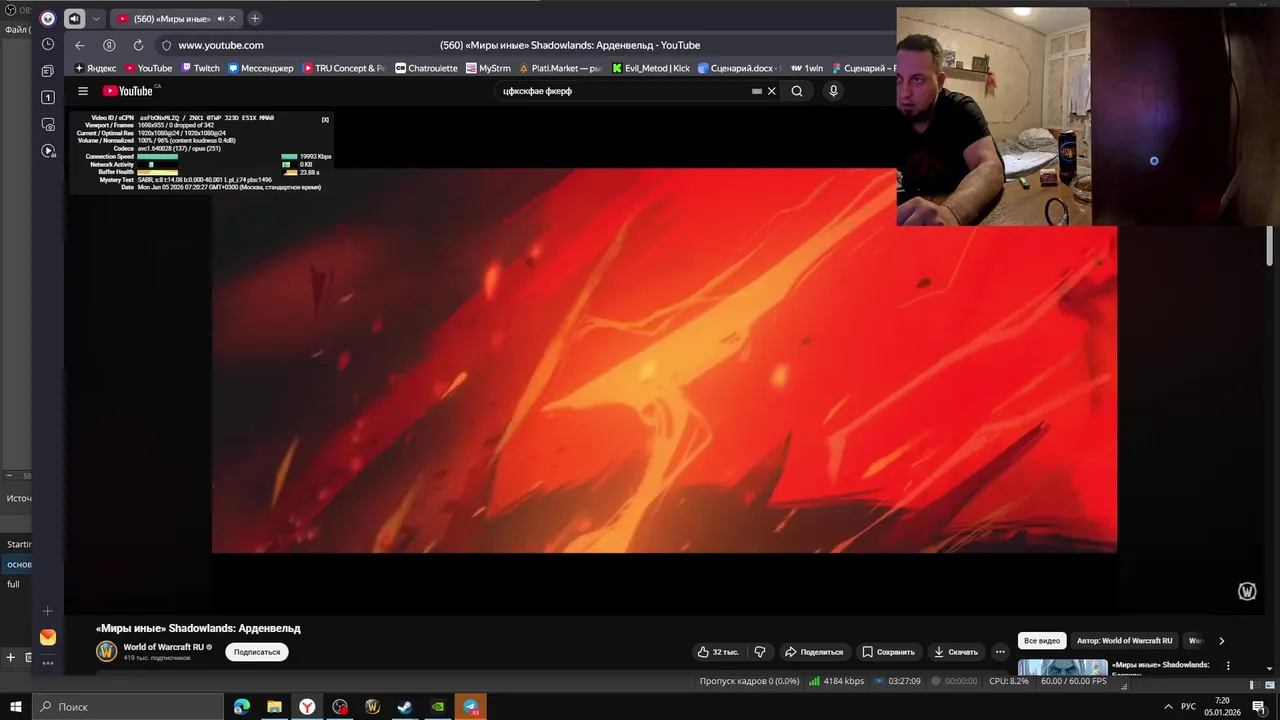Show hidden system tray icons
This screenshot has height=720, width=1280.
pos(1167,707)
